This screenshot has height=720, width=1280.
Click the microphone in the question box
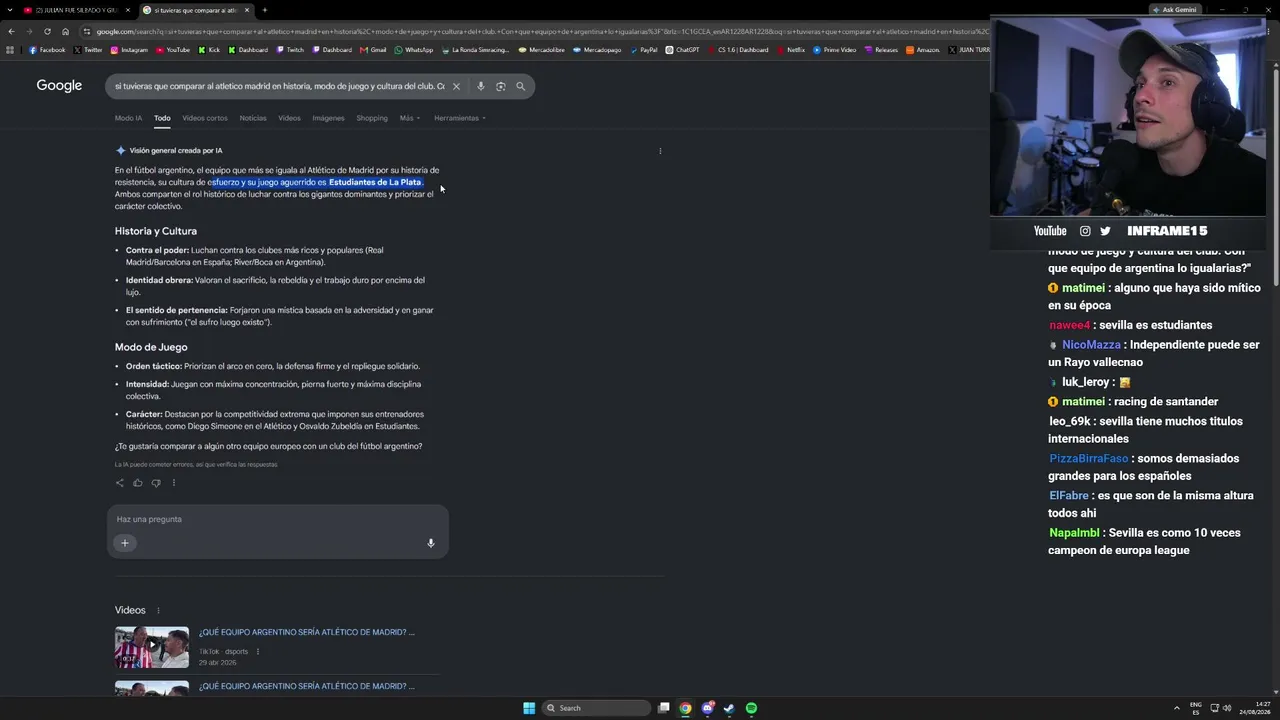click(x=431, y=543)
